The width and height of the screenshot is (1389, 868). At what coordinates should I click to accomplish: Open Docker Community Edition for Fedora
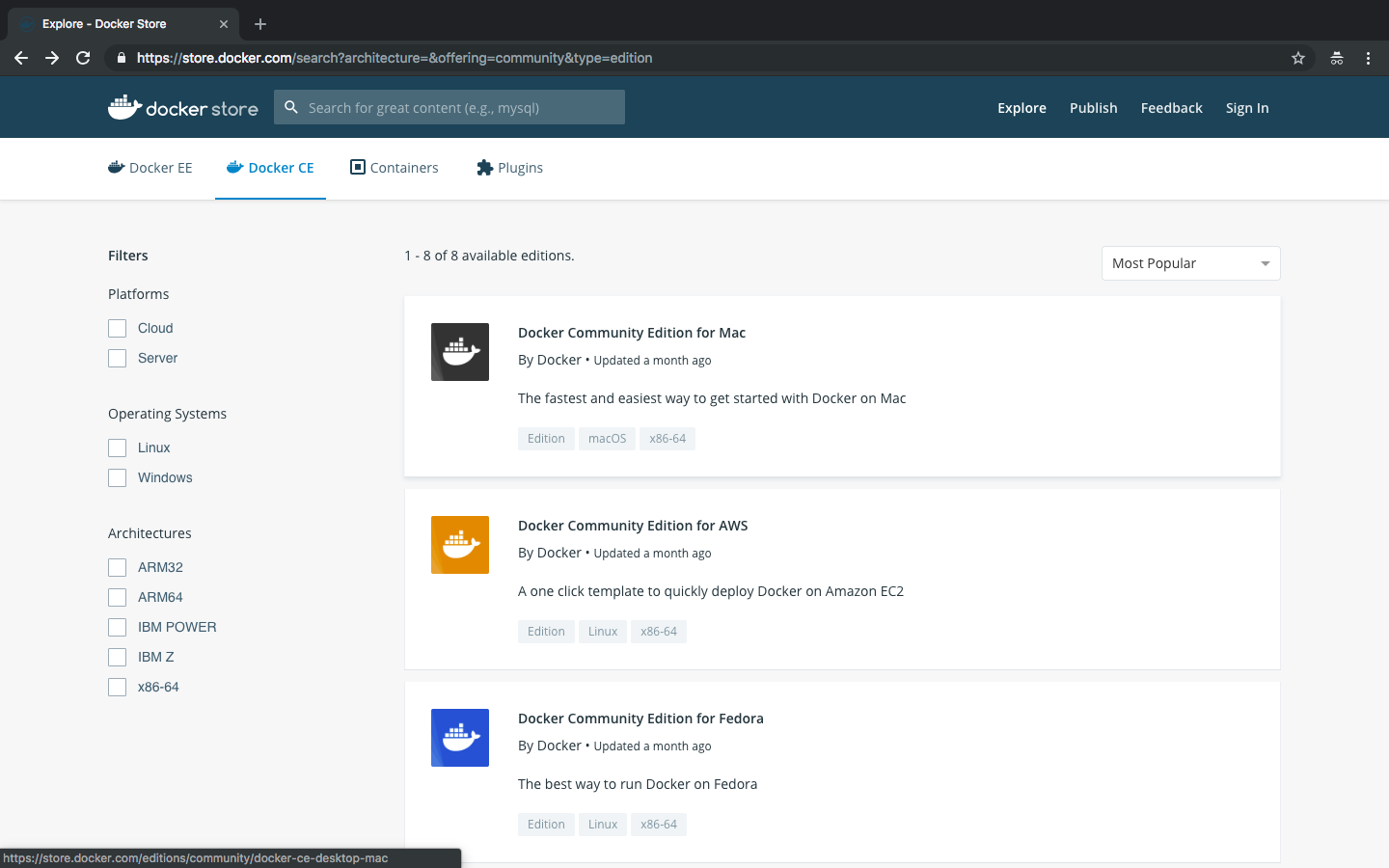point(640,719)
